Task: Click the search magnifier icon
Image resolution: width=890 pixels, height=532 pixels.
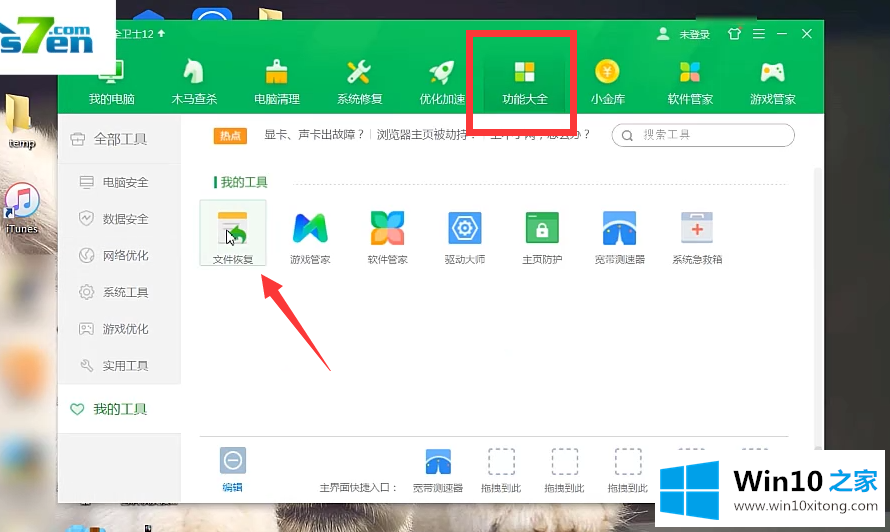Action: [x=627, y=135]
